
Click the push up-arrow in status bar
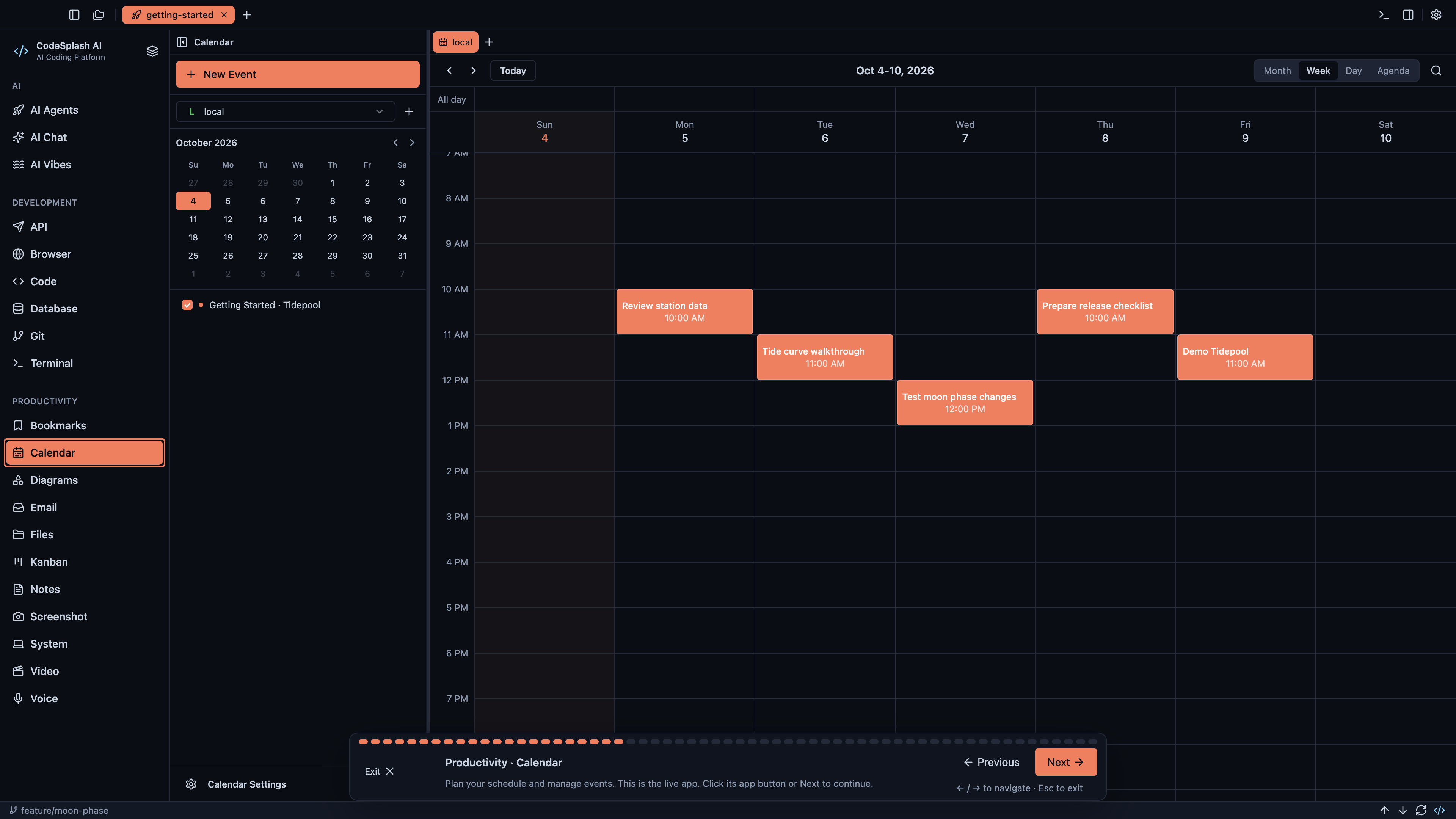1385,810
